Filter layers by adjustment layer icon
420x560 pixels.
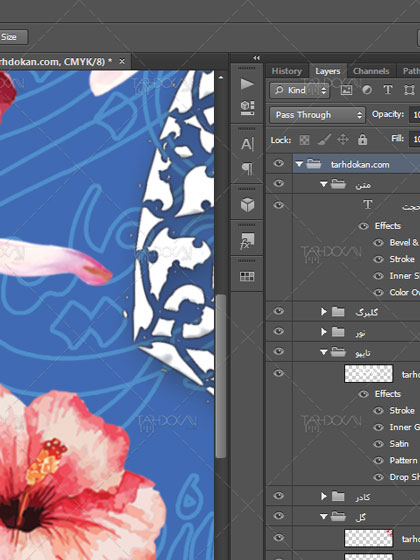coord(367,90)
